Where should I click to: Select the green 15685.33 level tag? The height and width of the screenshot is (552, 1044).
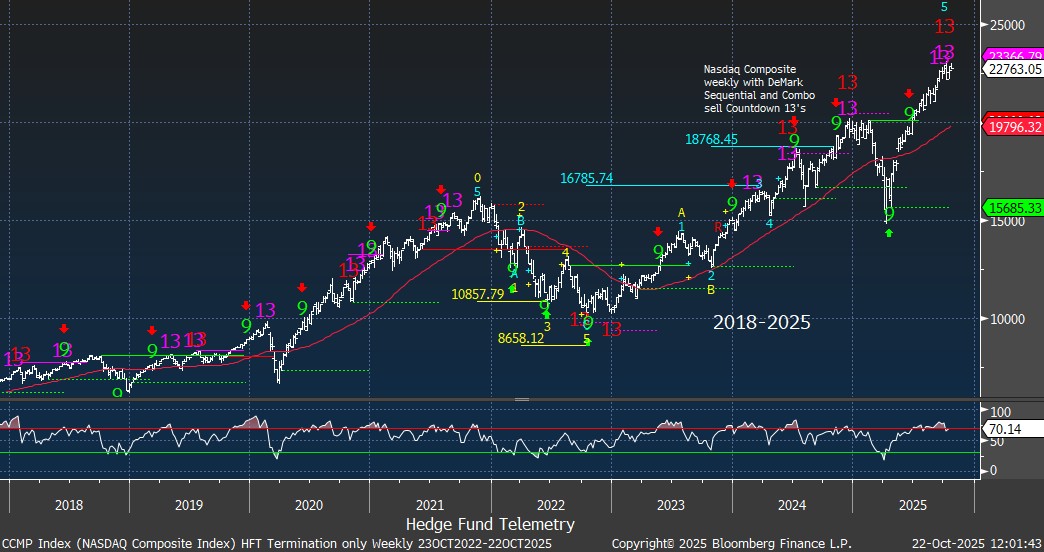[1014, 208]
